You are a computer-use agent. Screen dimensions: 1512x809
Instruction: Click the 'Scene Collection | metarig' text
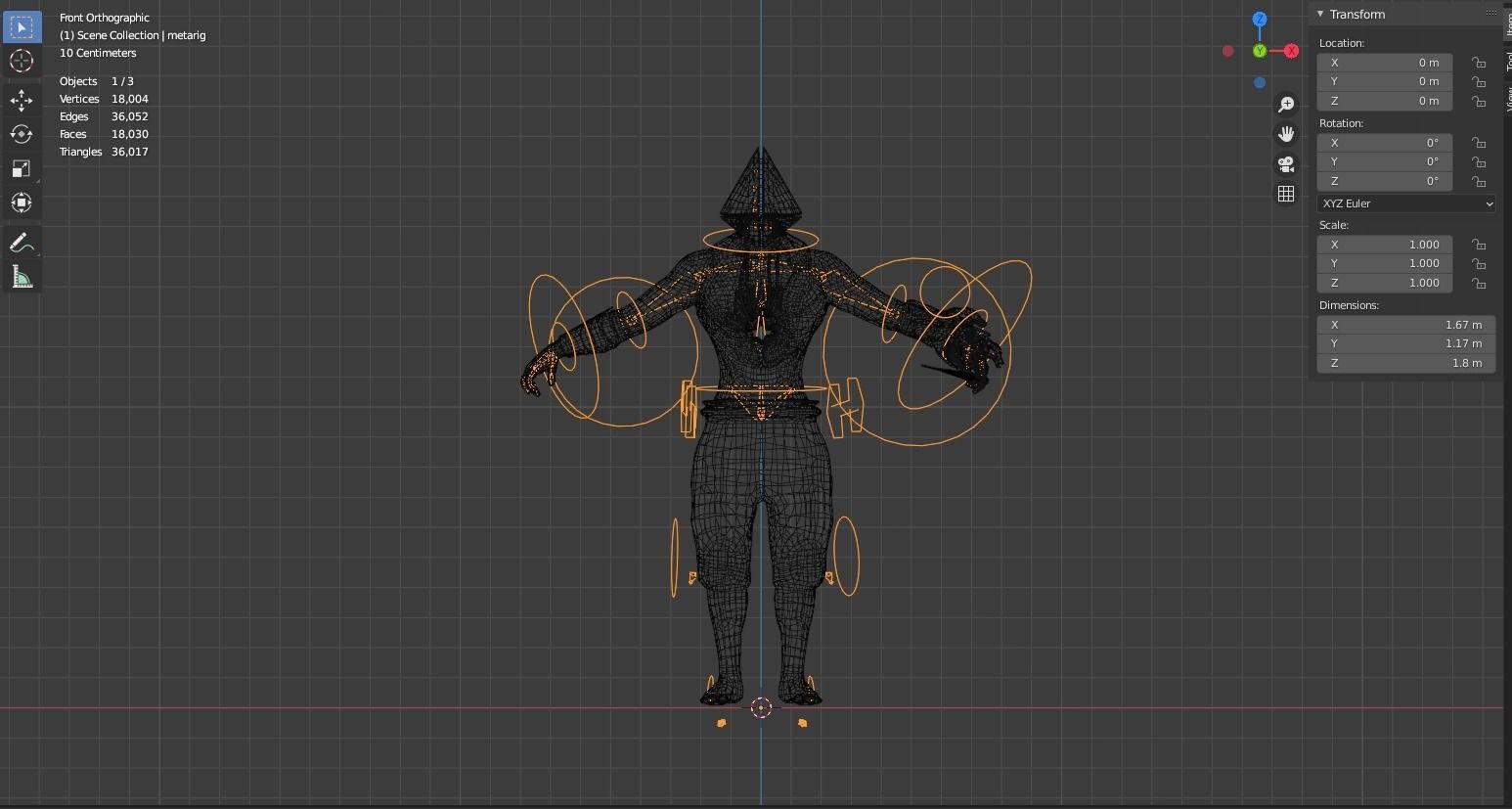[144, 35]
